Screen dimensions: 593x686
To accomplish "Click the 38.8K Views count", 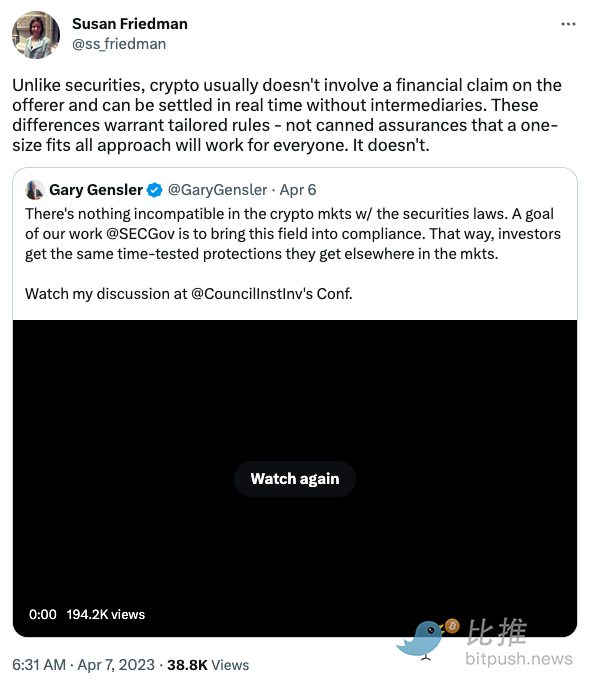I will (x=208, y=665).
